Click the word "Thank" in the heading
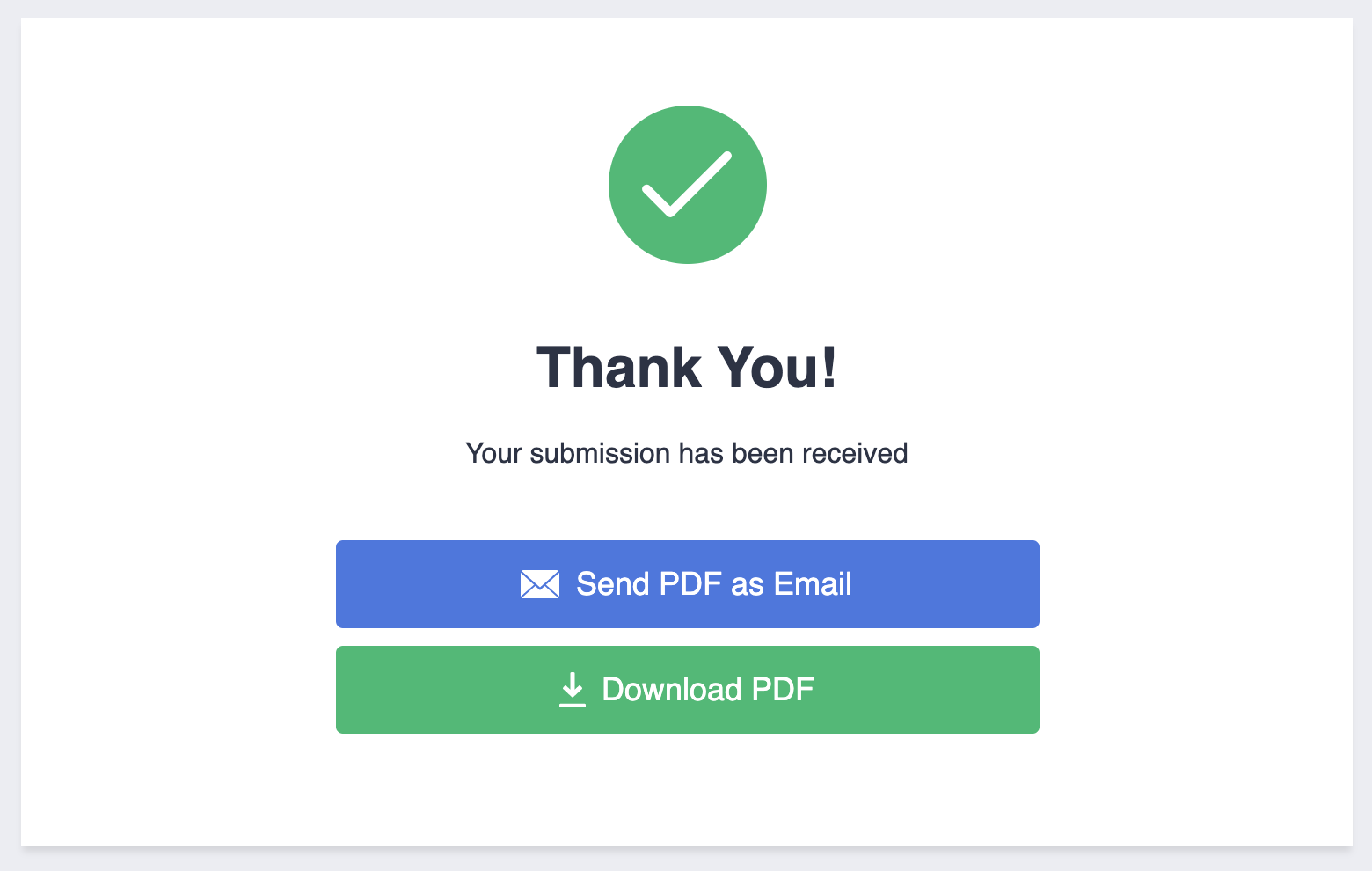Image resolution: width=1372 pixels, height=871 pixels. (x=619, y=368)
